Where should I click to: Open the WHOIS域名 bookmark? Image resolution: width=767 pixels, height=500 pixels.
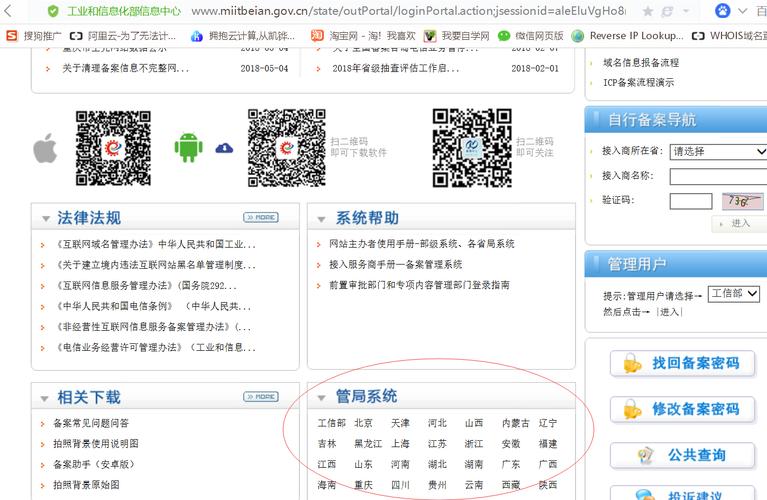tap(729, 36)
